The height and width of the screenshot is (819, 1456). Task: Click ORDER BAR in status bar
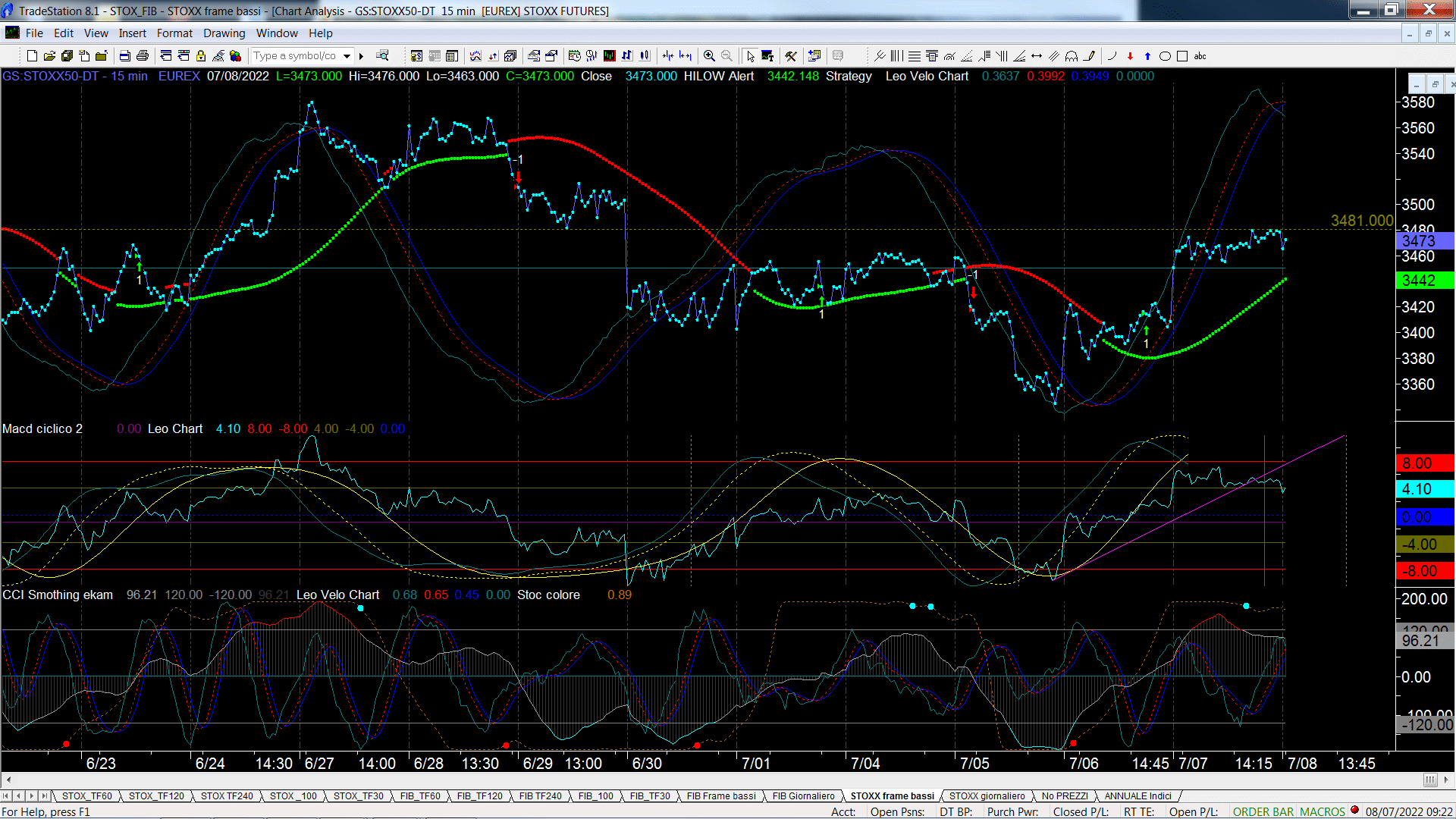(x=1263, y=812)
